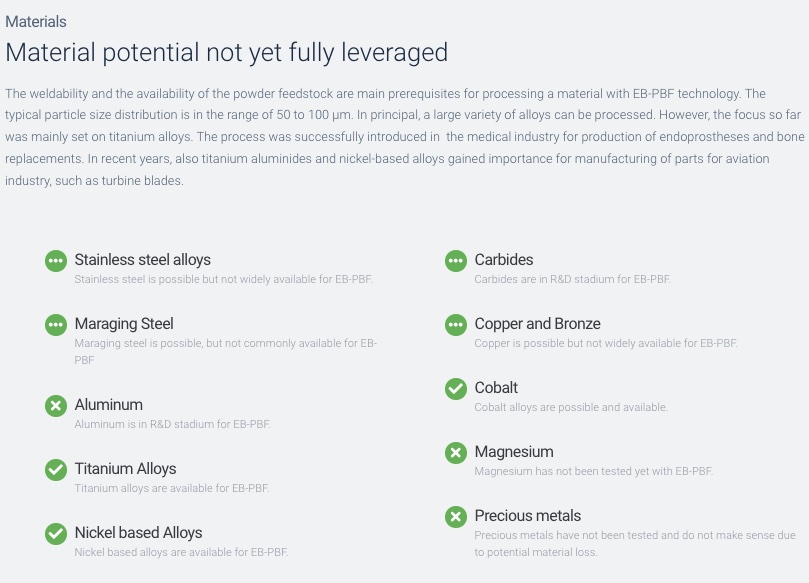Click the ellipsis icon next to Carbides
This screenshot has height=583, width=809.
point(456,261)
